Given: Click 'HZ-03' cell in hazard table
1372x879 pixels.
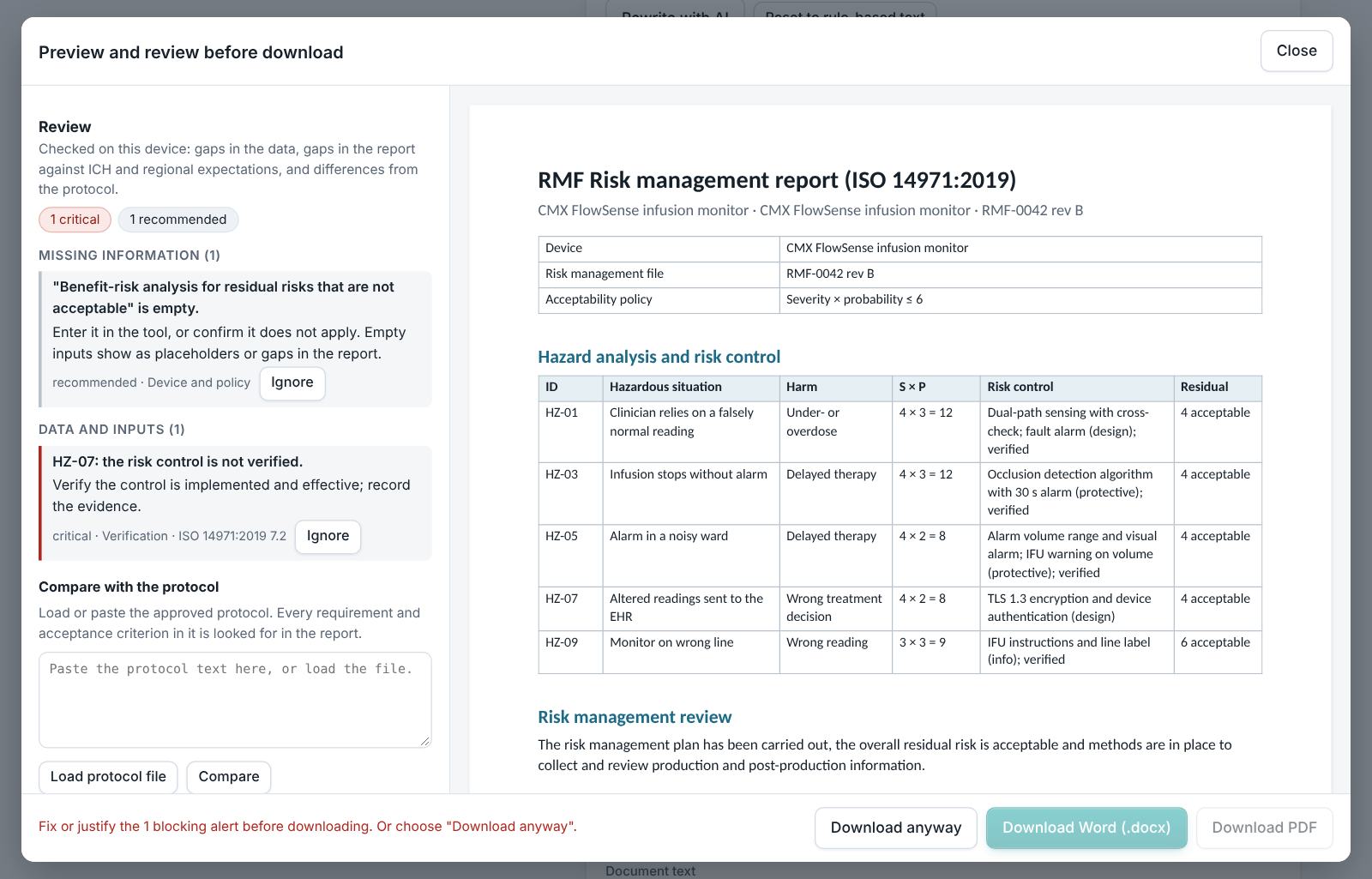Looking at the screenshot, I should pos(570,493).
